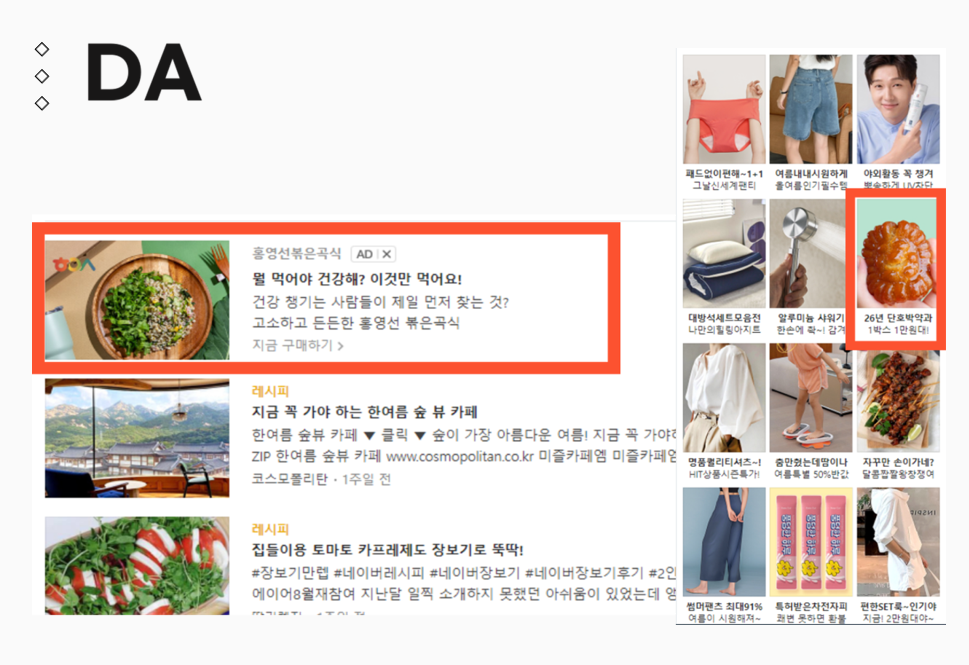Viewport: 969px width, 665px height.
Task: Click the sunscreen man 야외활동 꼭 챙겨 ad
Action: [x=898, y=121]
